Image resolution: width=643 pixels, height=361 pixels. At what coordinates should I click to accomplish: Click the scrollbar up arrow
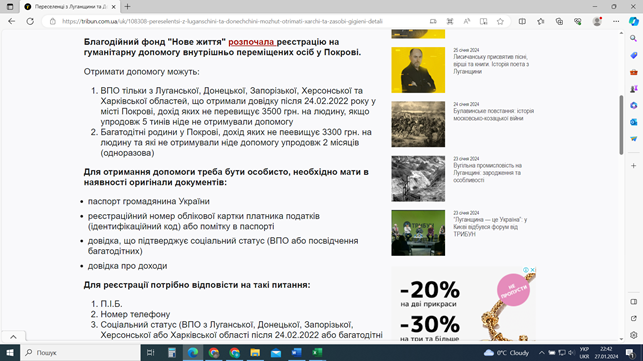pos(621,33)
